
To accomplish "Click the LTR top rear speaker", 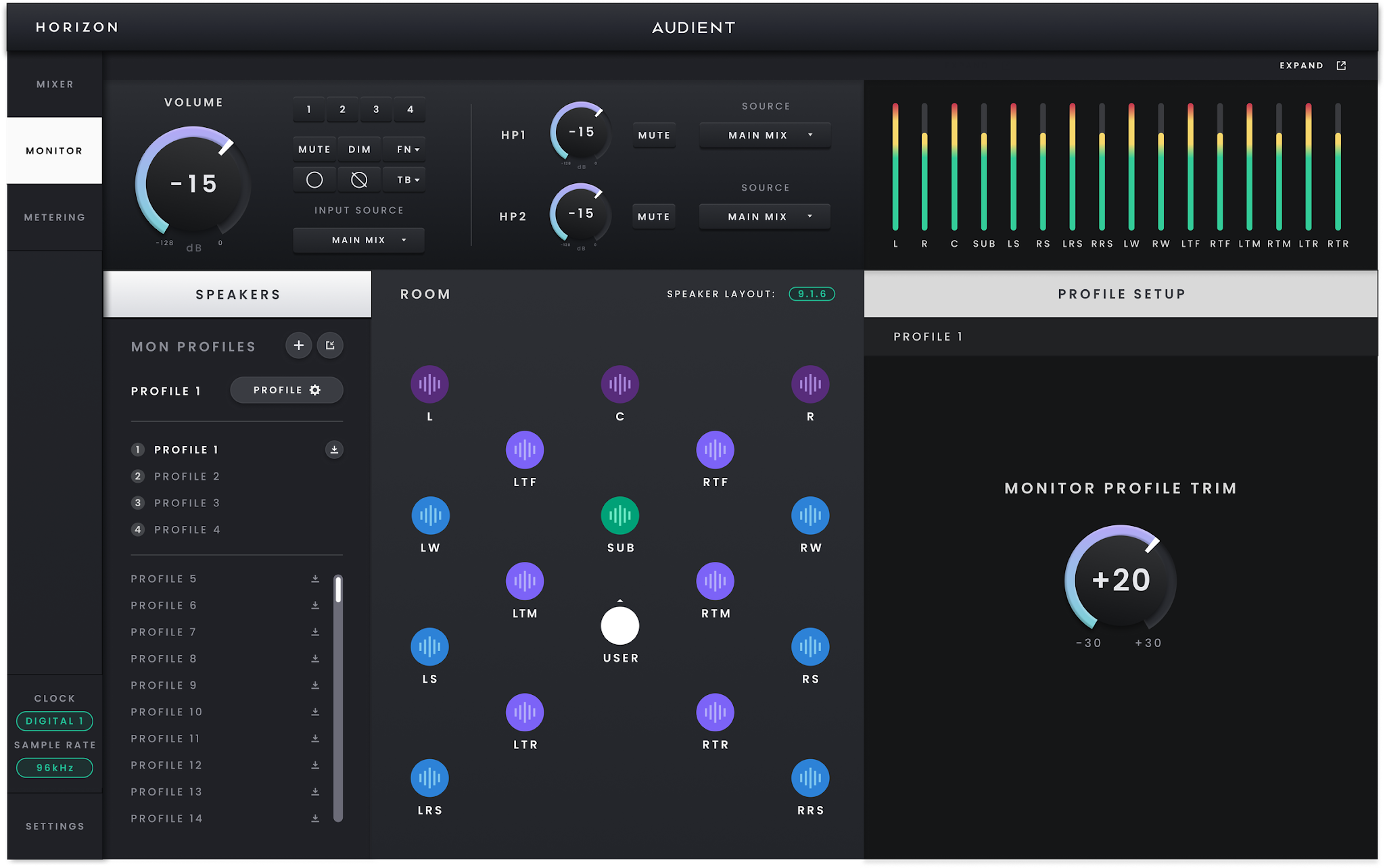I will tap(525, 712).
